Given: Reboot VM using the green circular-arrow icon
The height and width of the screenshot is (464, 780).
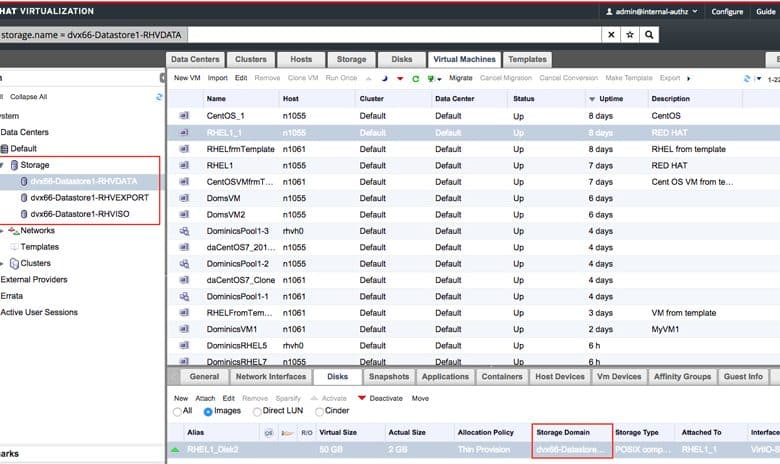Looking at the screenshot, I should tap(415, 79).
